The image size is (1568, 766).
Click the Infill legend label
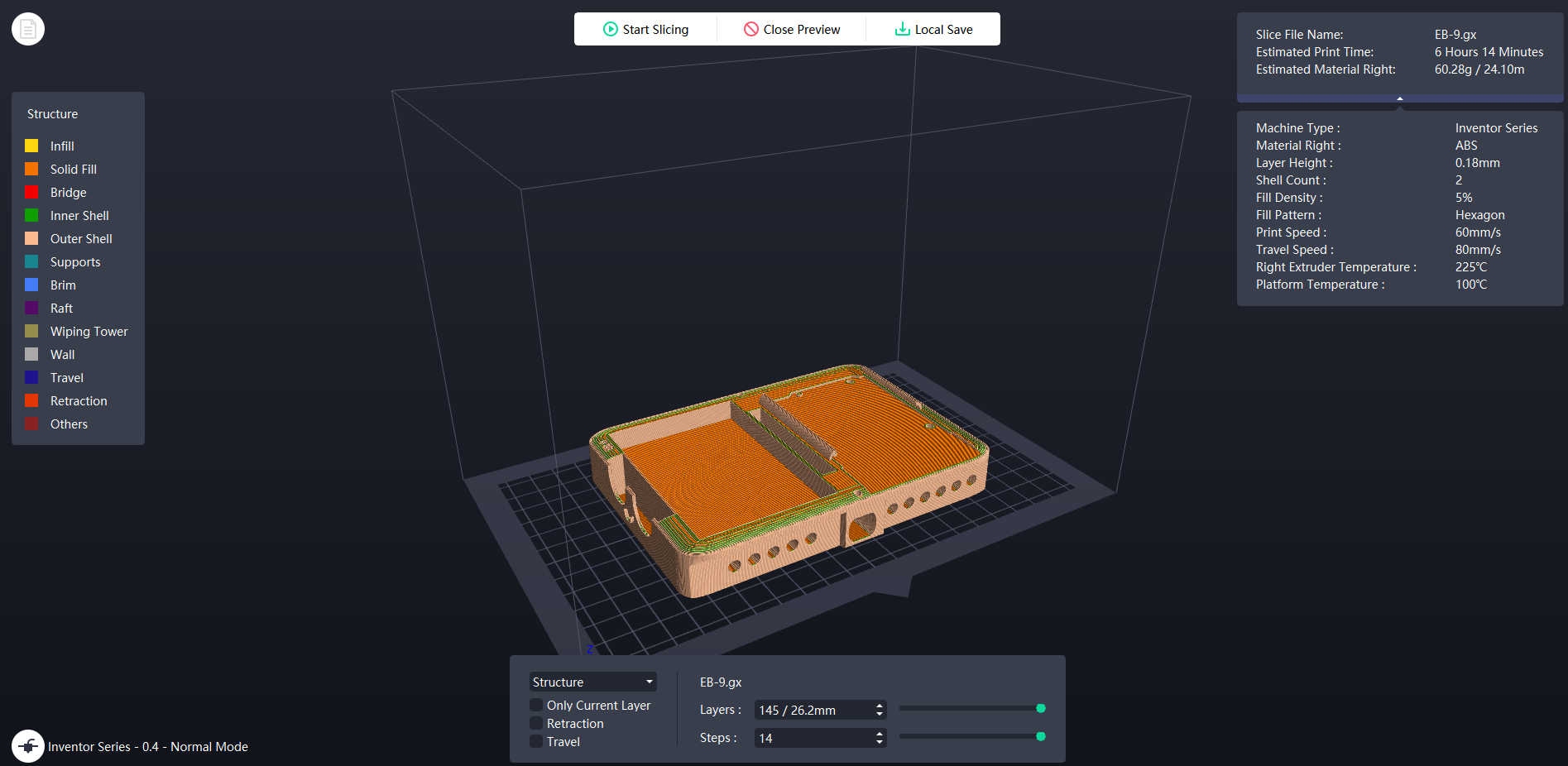click(x=62, y=146)
